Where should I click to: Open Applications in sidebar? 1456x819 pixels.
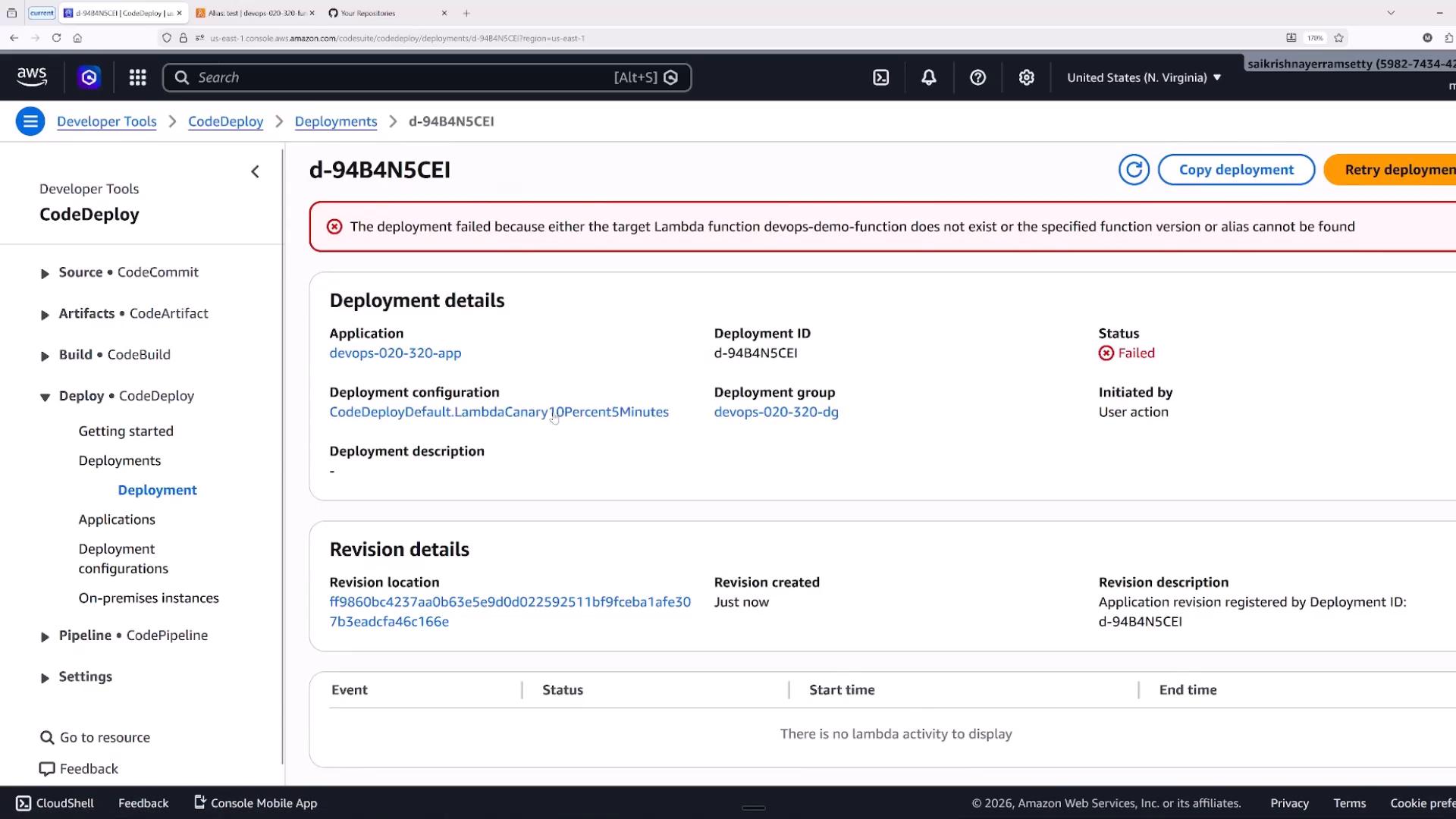[x=117, y=519]
